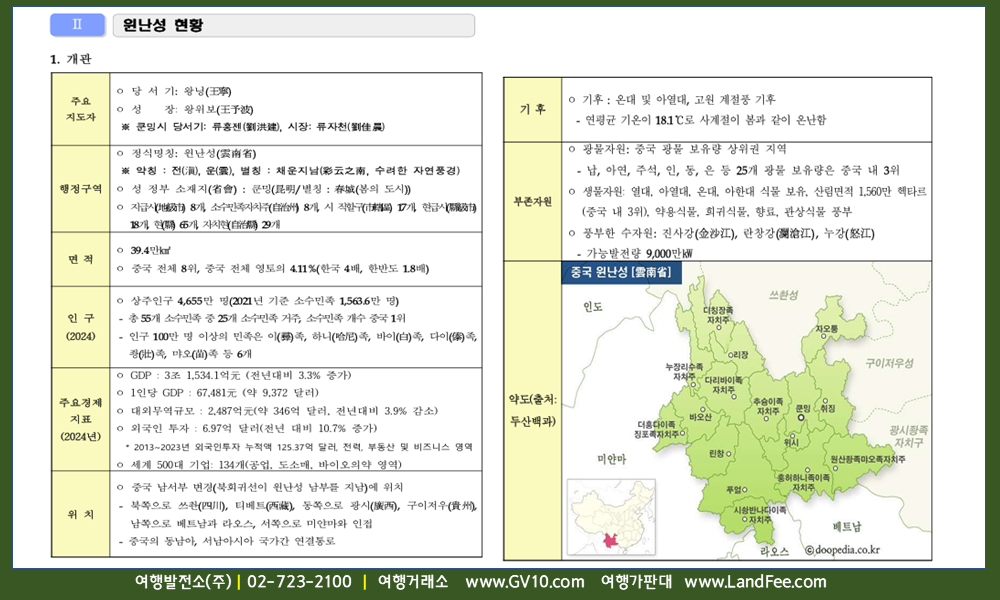Select the '베트남' map label
1000x600 pixels.
pos(847,527)
